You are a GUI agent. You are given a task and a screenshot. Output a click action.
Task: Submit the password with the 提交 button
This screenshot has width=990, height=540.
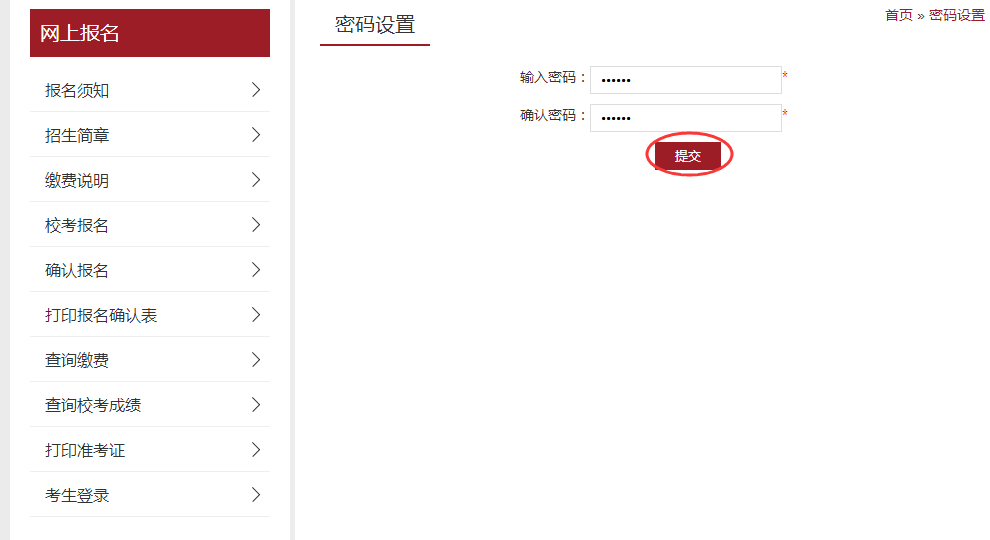[x=688, y=155]
